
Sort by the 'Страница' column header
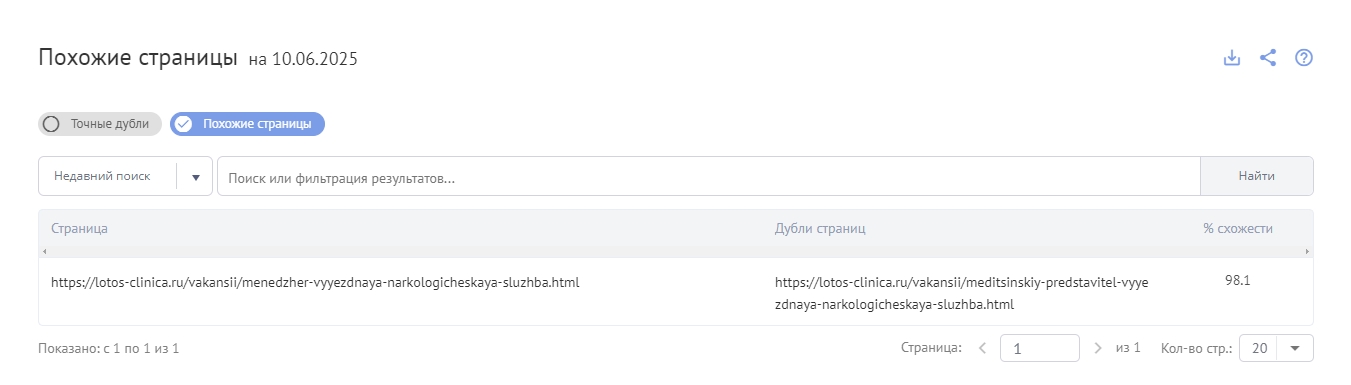[80, 229]
